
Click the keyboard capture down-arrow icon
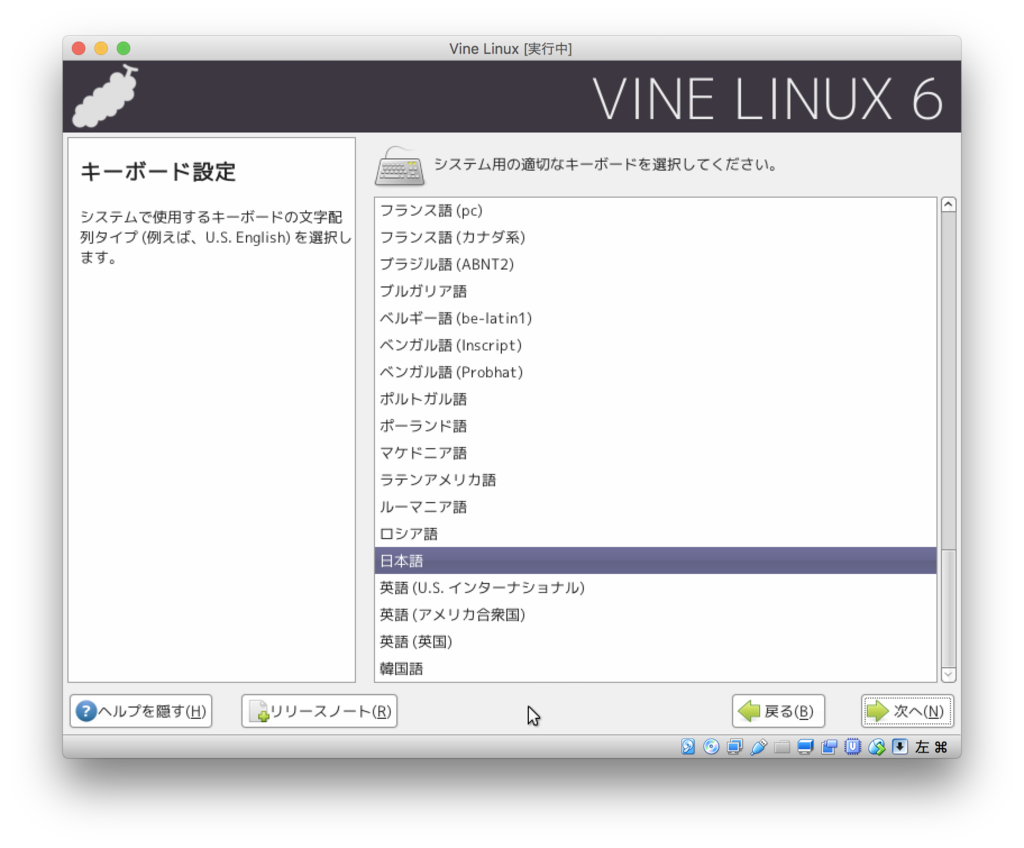900,747
